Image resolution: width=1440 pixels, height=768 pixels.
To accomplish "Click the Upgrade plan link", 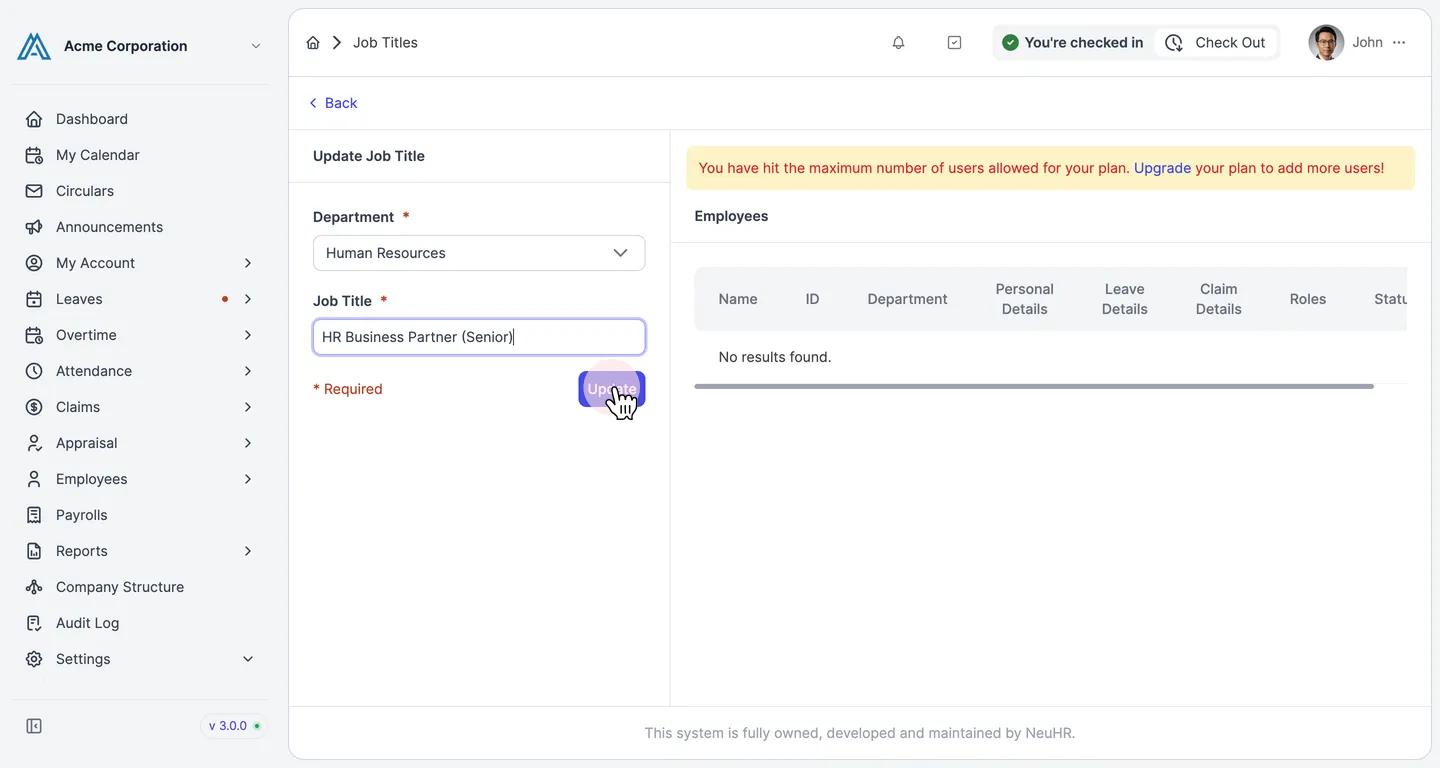I will (1162, 168).
